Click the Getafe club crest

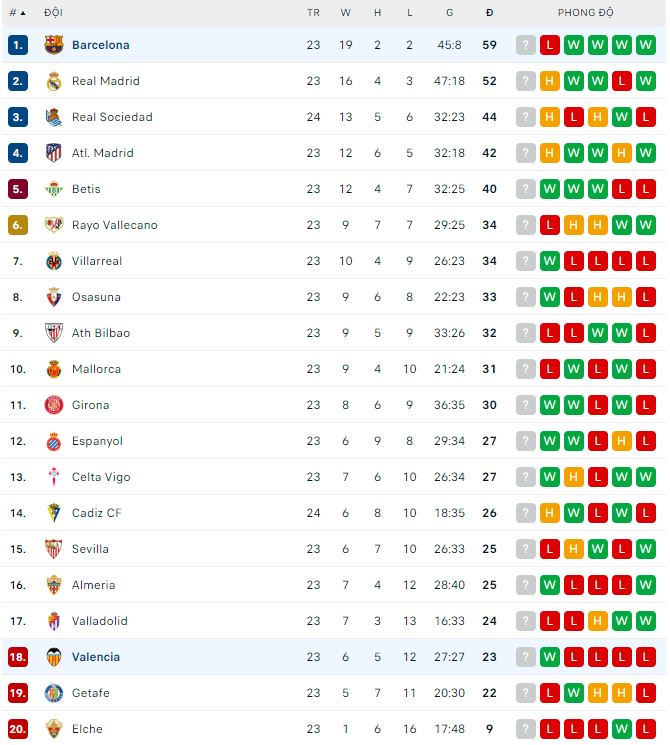pos(54,693)
